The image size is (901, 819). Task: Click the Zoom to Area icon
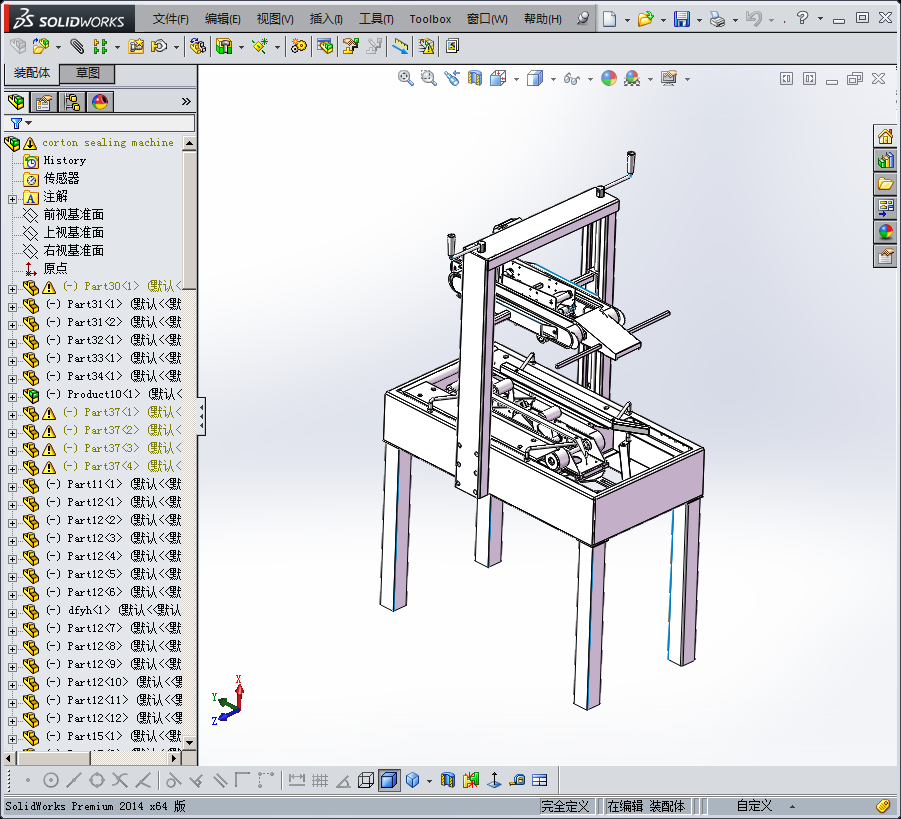point(429,78)
